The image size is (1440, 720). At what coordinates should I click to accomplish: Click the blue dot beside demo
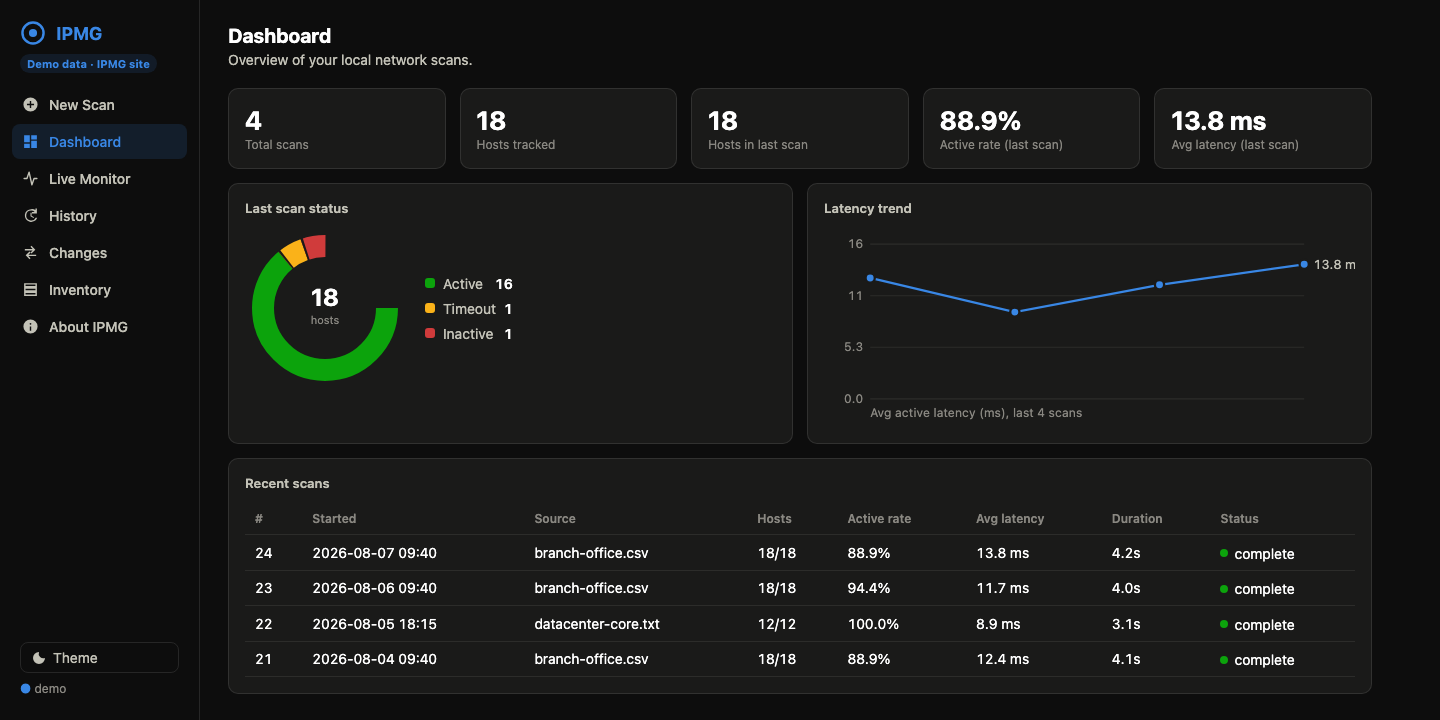click(x=26, y=689)
